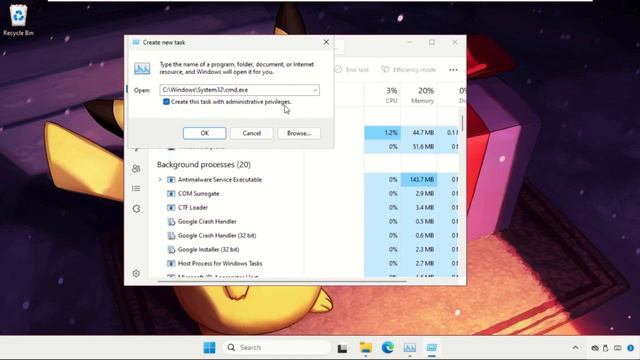Open the Services page icon in Task Manager sidebar
This screenshot has width=640, height=360.
click(x=136, y=209)
